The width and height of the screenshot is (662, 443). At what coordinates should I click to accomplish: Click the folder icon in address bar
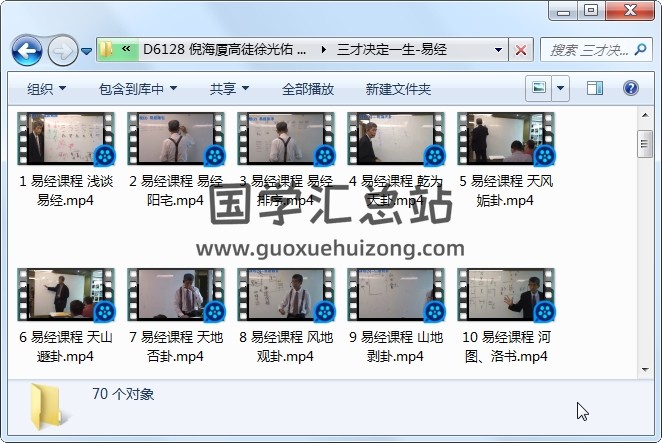pyautogui.click(x=106, y=49)
